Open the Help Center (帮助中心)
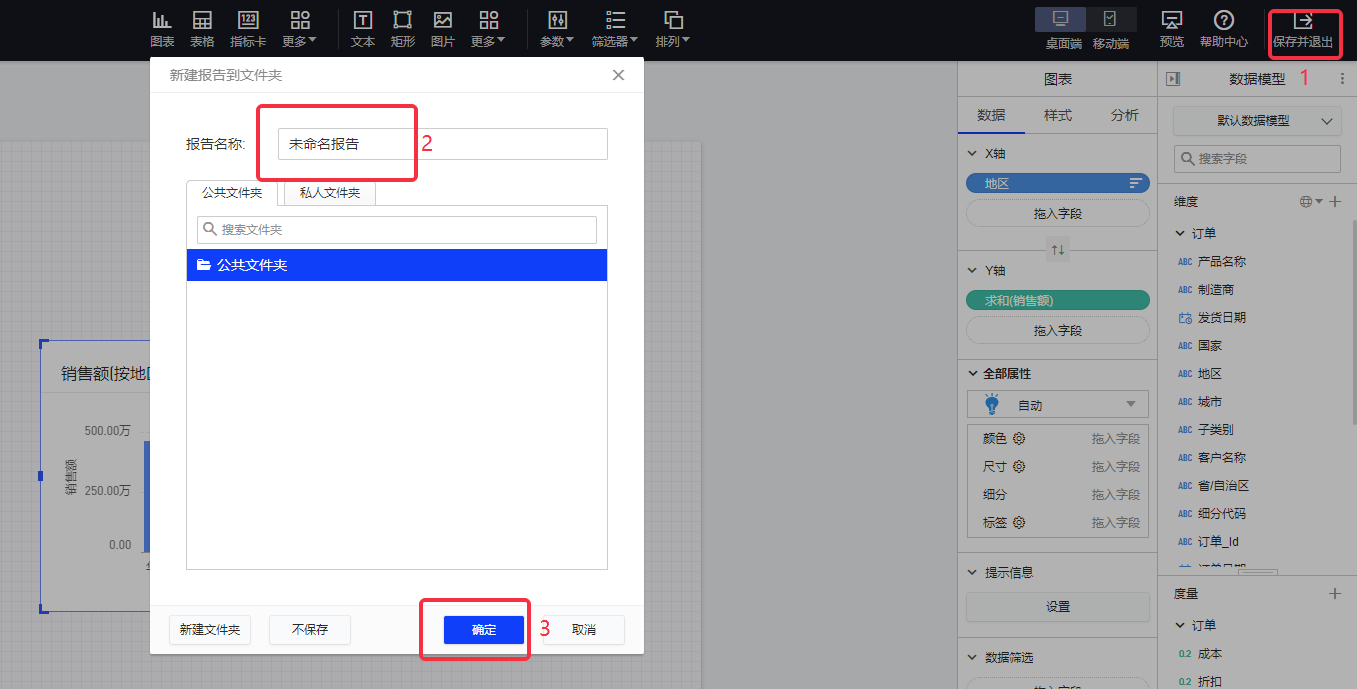 (x=1223, y=29)
